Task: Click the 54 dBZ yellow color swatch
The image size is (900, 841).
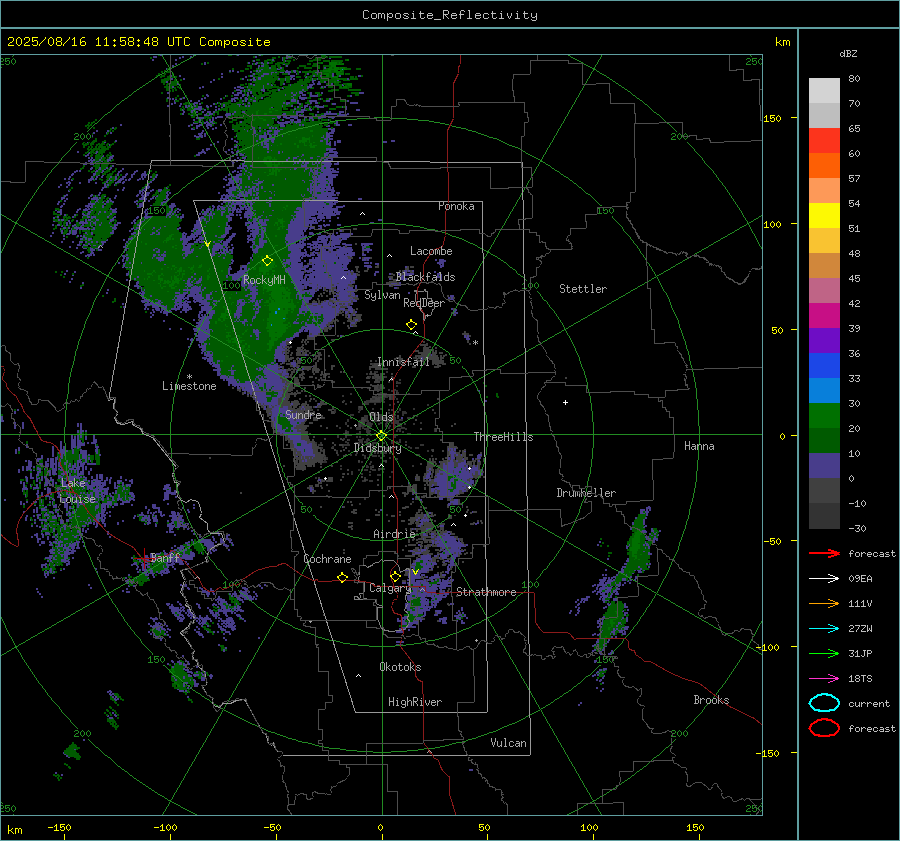Action: [x=824, y=215]
